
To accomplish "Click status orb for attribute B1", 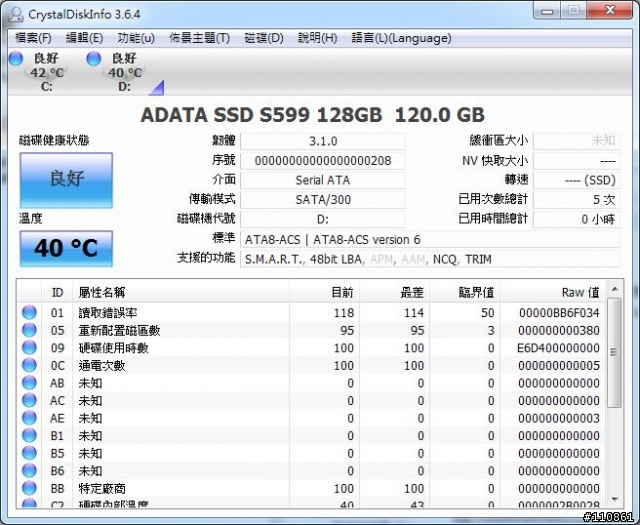I will 29,435.
